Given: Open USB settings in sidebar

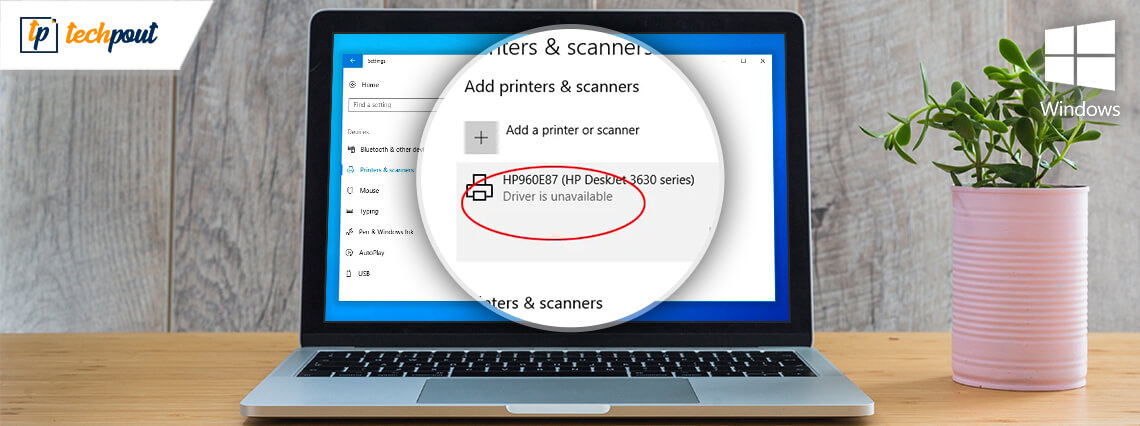Looking at the screenshot, I should (x=359, y=273).
